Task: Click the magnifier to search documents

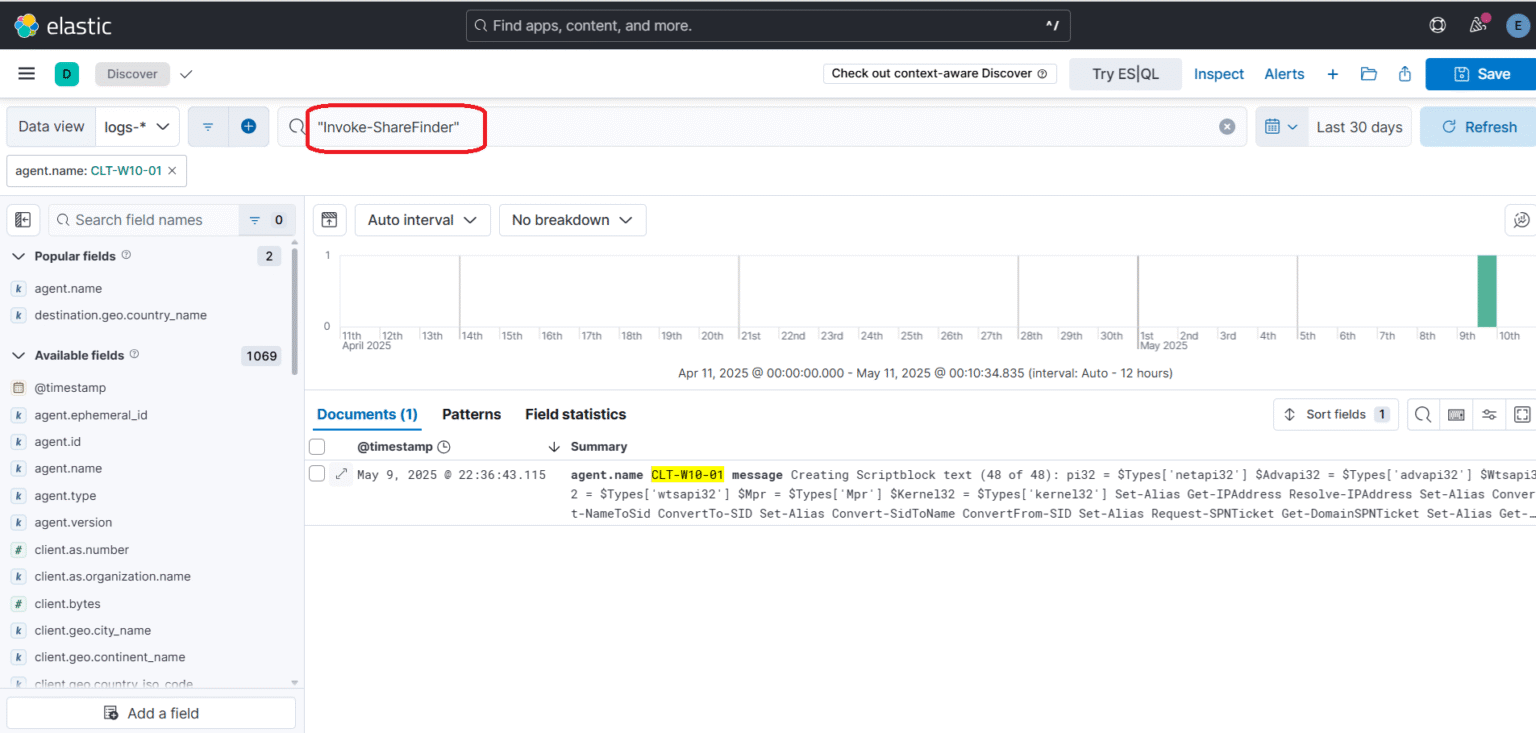Action: coord(1422,414)
